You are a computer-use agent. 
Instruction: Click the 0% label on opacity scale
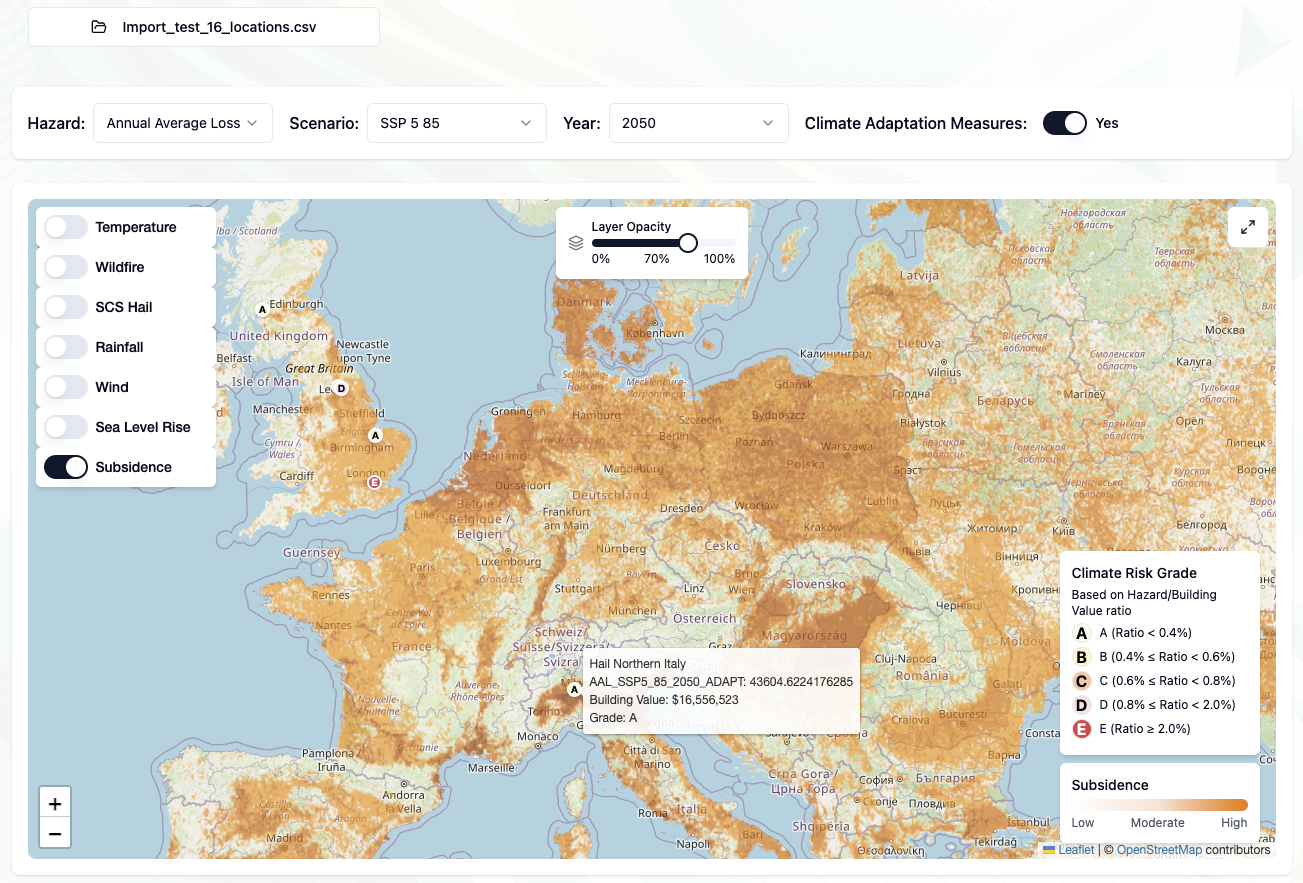pos(601,259)
